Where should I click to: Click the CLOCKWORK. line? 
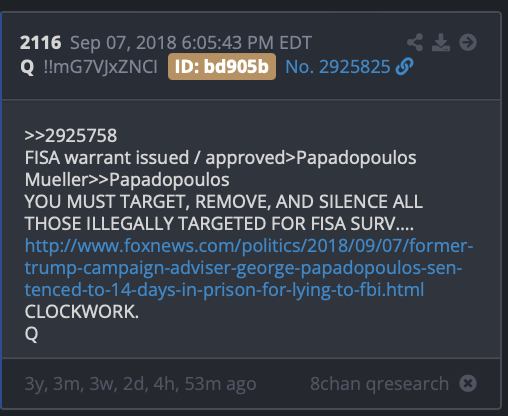pyautogui.click(x=82, y=312)
